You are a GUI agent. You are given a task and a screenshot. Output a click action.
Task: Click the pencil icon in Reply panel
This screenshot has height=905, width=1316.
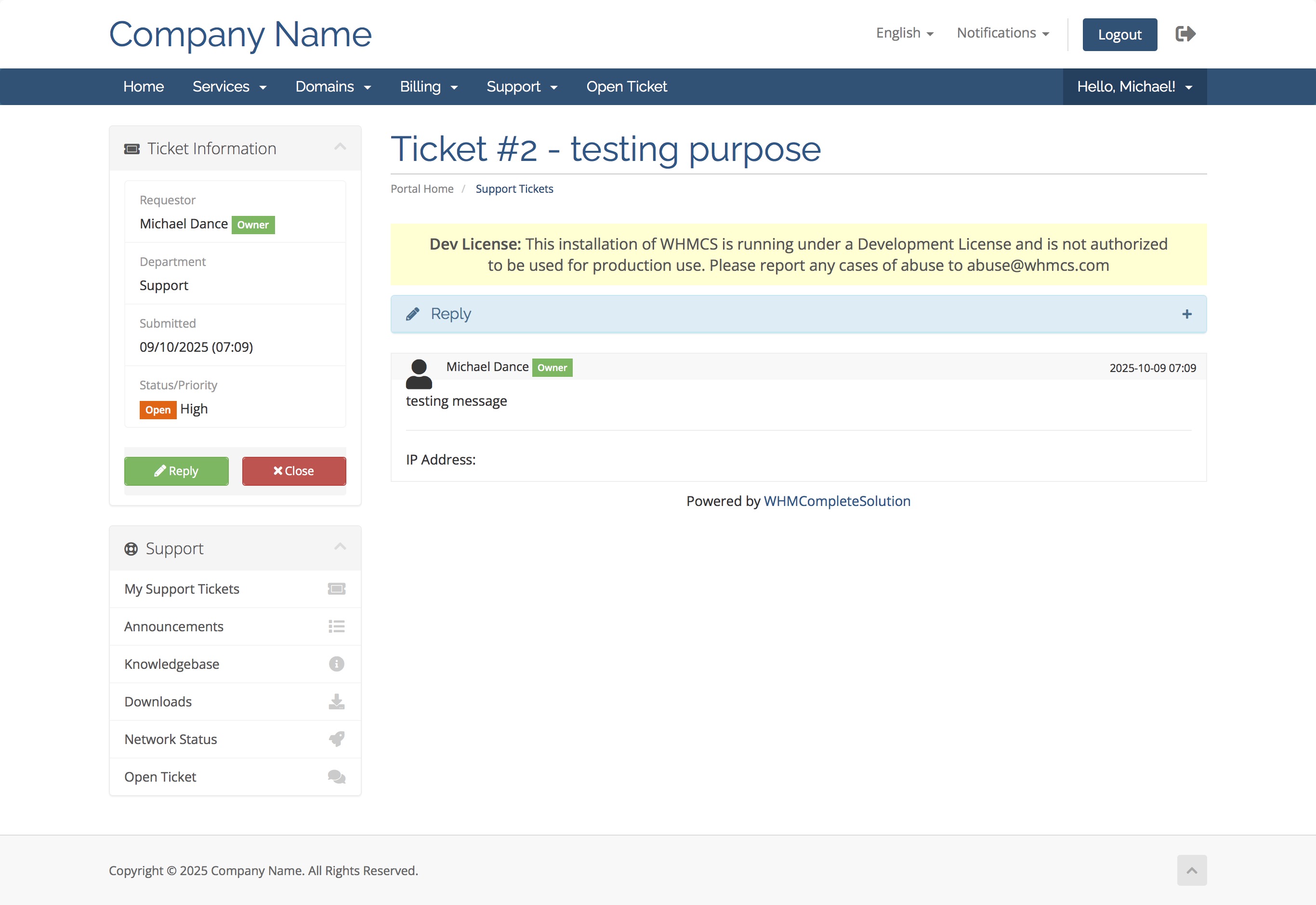pyautogui.click(x=413, y=314)
